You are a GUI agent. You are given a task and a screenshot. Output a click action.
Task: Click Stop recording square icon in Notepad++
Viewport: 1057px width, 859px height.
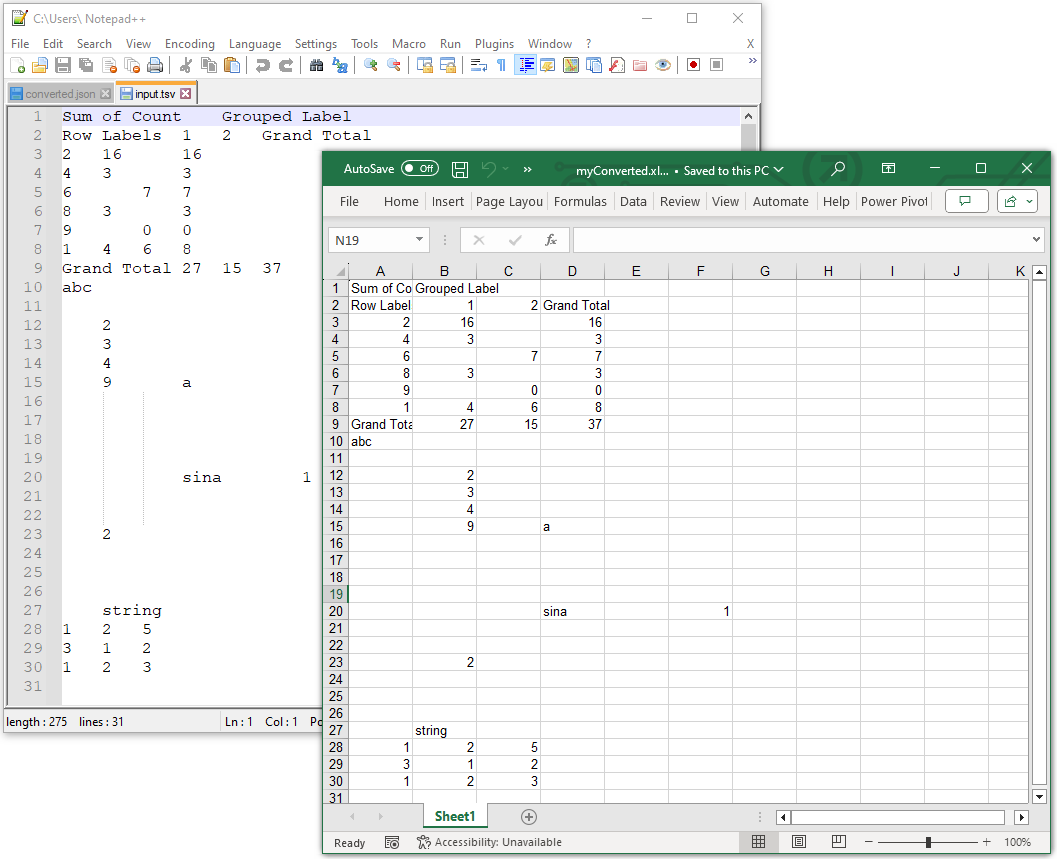click(x=717, y=65)
